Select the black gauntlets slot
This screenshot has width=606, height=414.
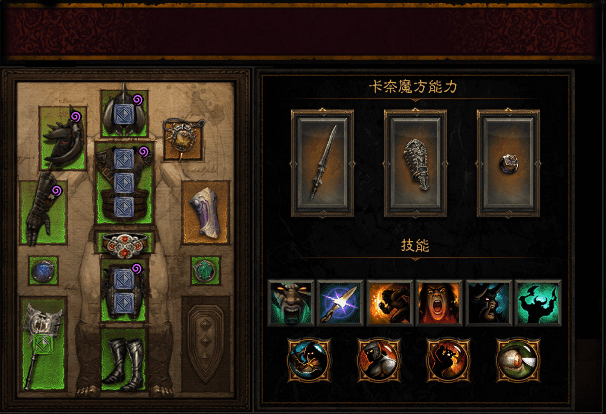(43, 212)
